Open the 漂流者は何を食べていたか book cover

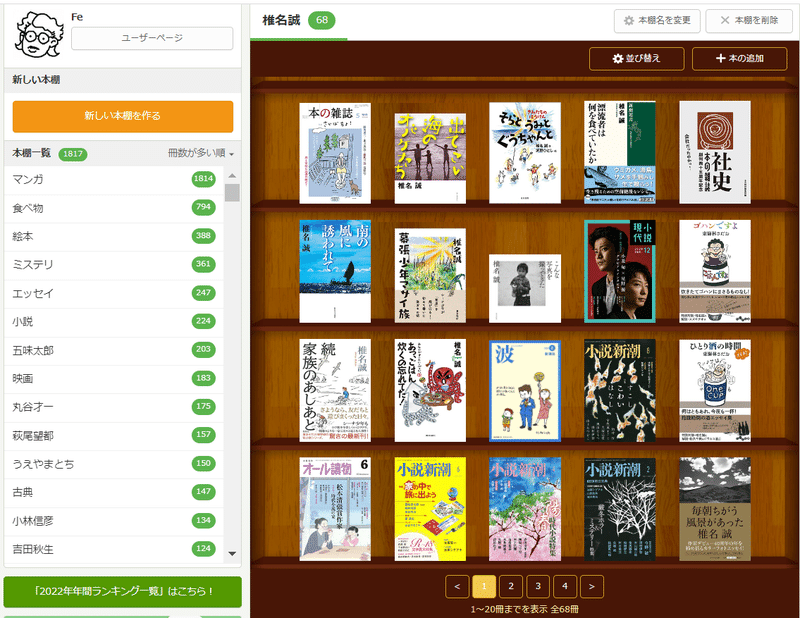pyautogui.click(x=620, y=153)
